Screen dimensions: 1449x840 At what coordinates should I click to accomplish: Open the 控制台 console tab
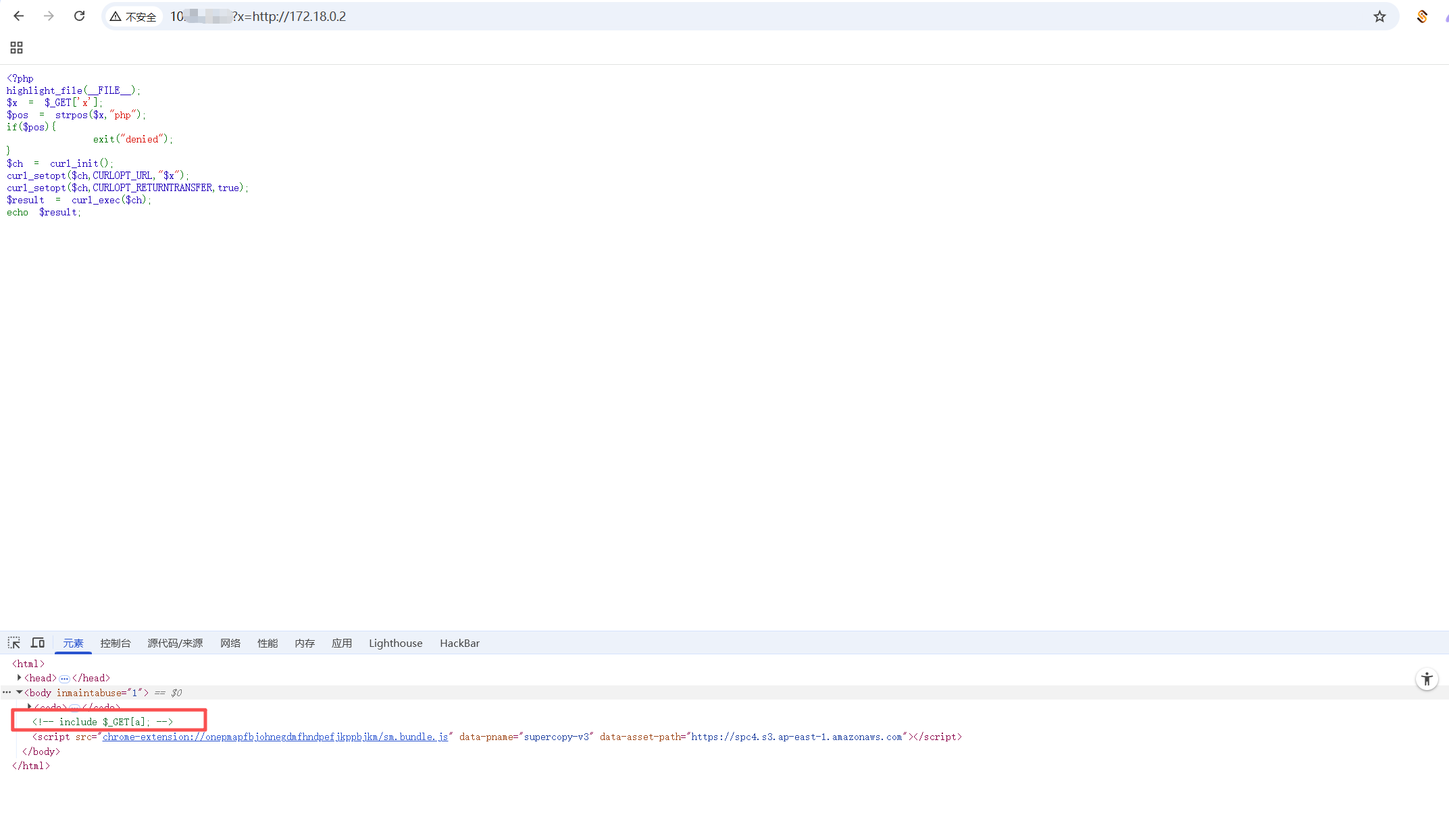coord(116,643)
